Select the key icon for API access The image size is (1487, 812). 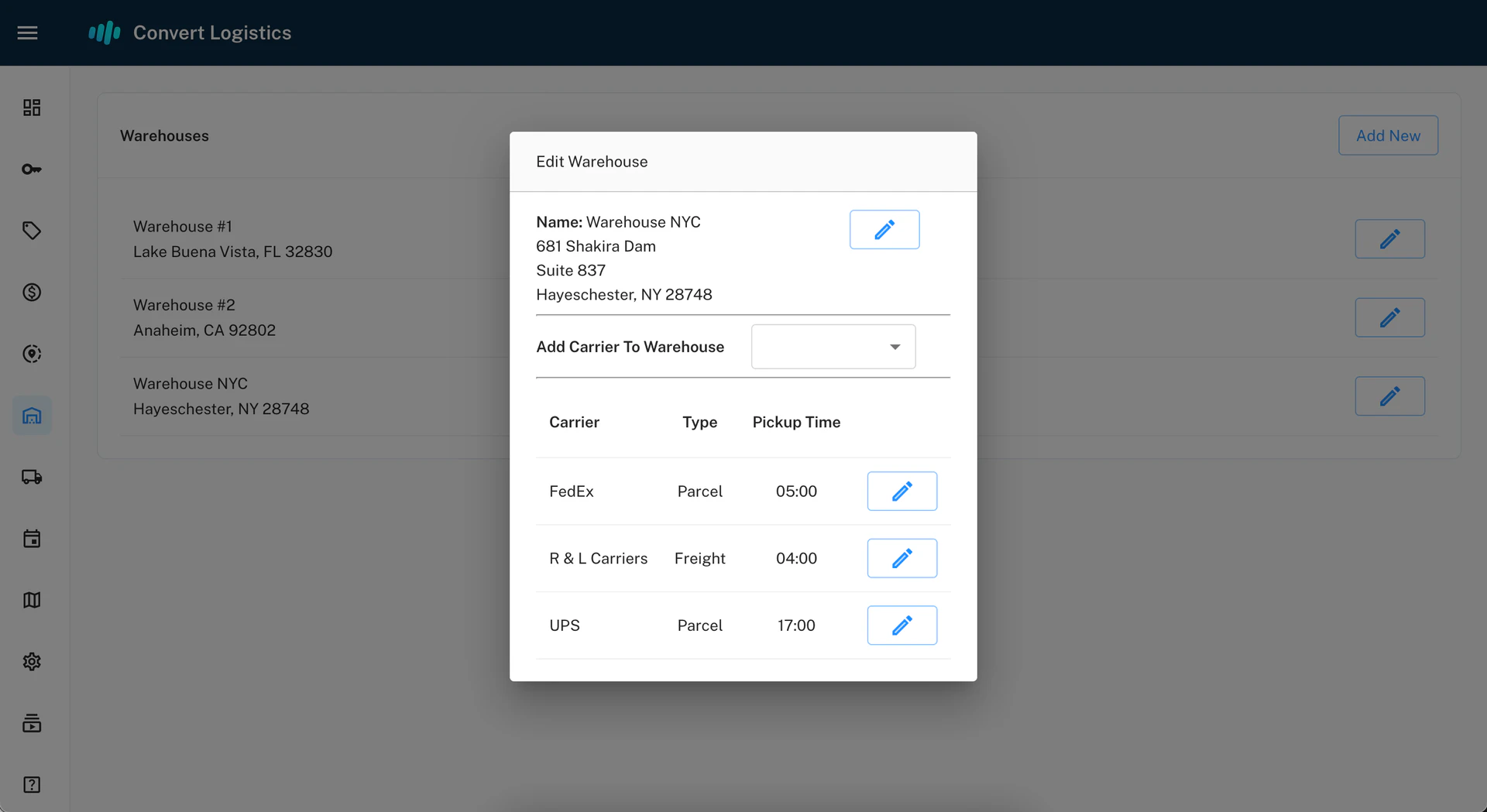click(x=32, y=169)
